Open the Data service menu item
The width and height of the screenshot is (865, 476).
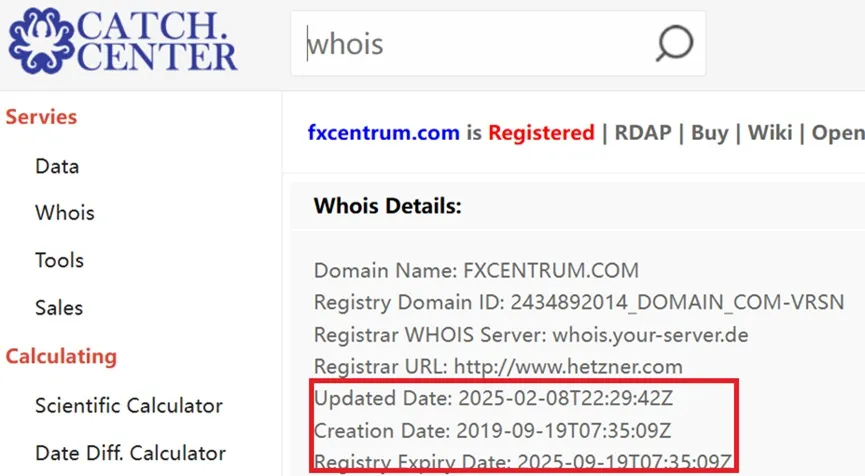tap(57, 166)
